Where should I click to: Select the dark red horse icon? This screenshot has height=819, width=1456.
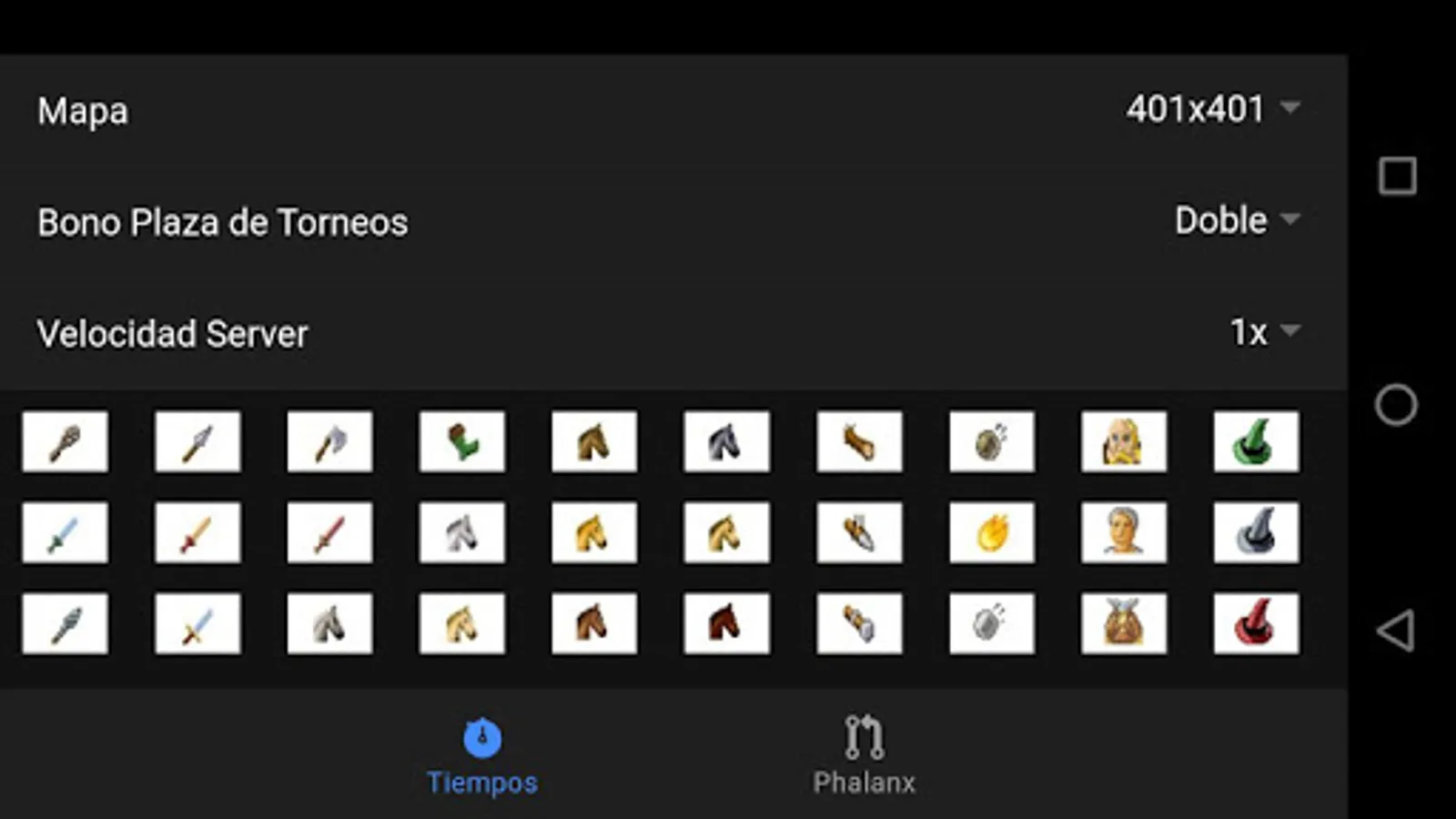point(726,623)
